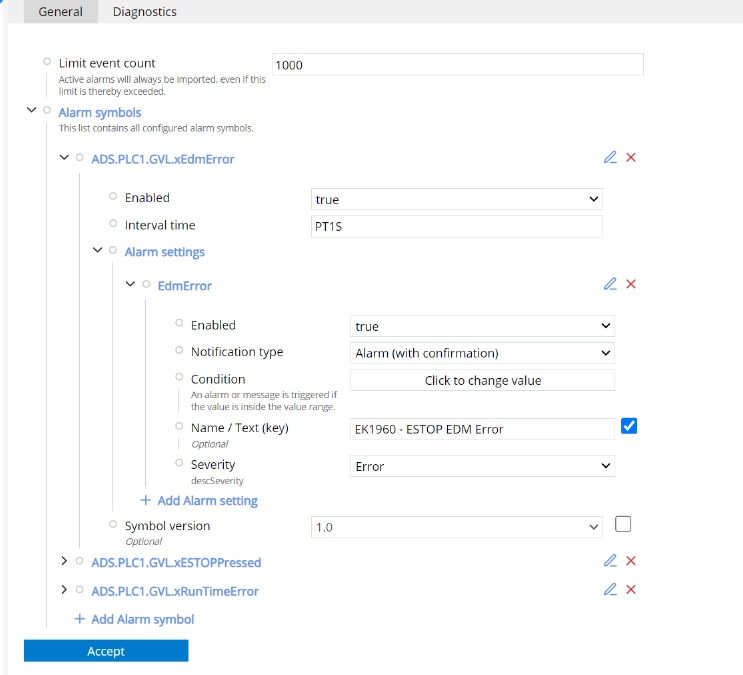
Task: Click the EdmError label
Action: (x=184, y=286)
